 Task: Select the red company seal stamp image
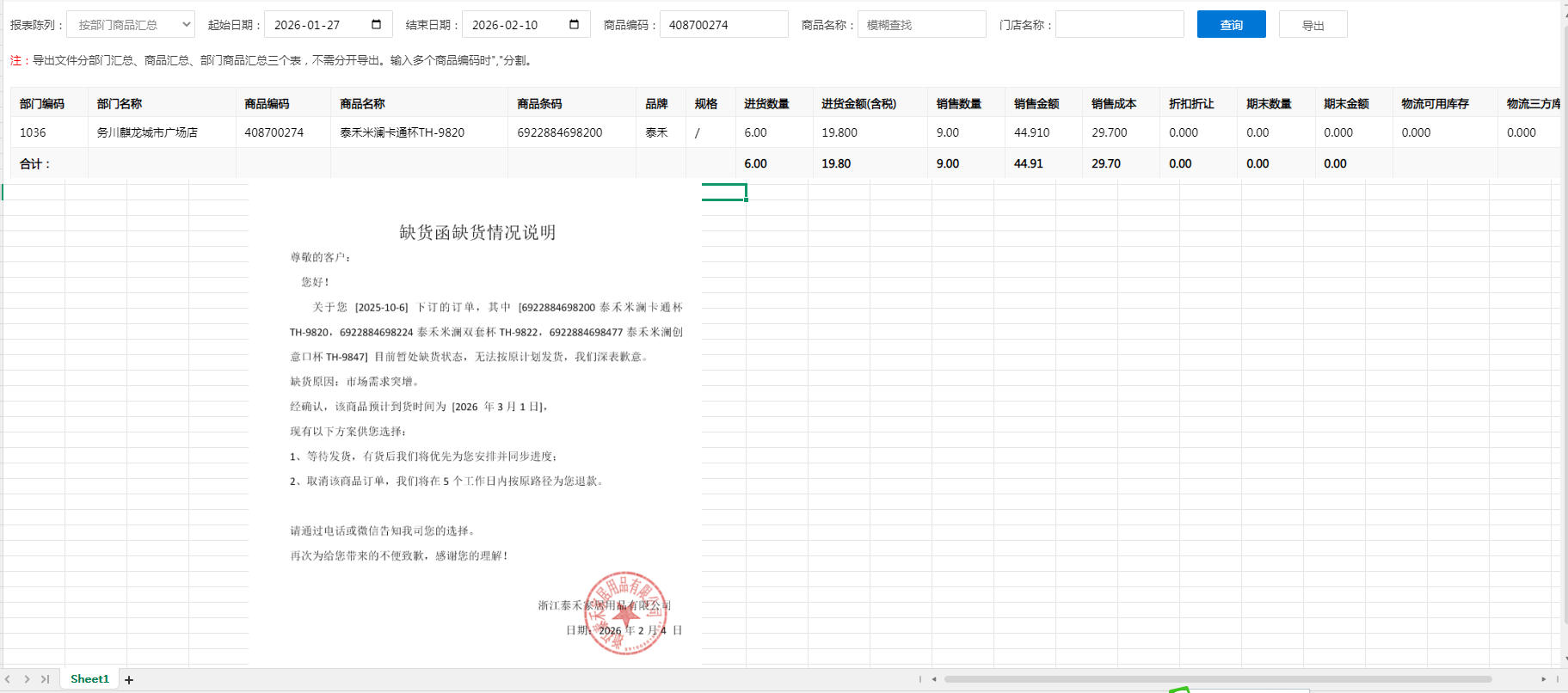tap(625, 613)
